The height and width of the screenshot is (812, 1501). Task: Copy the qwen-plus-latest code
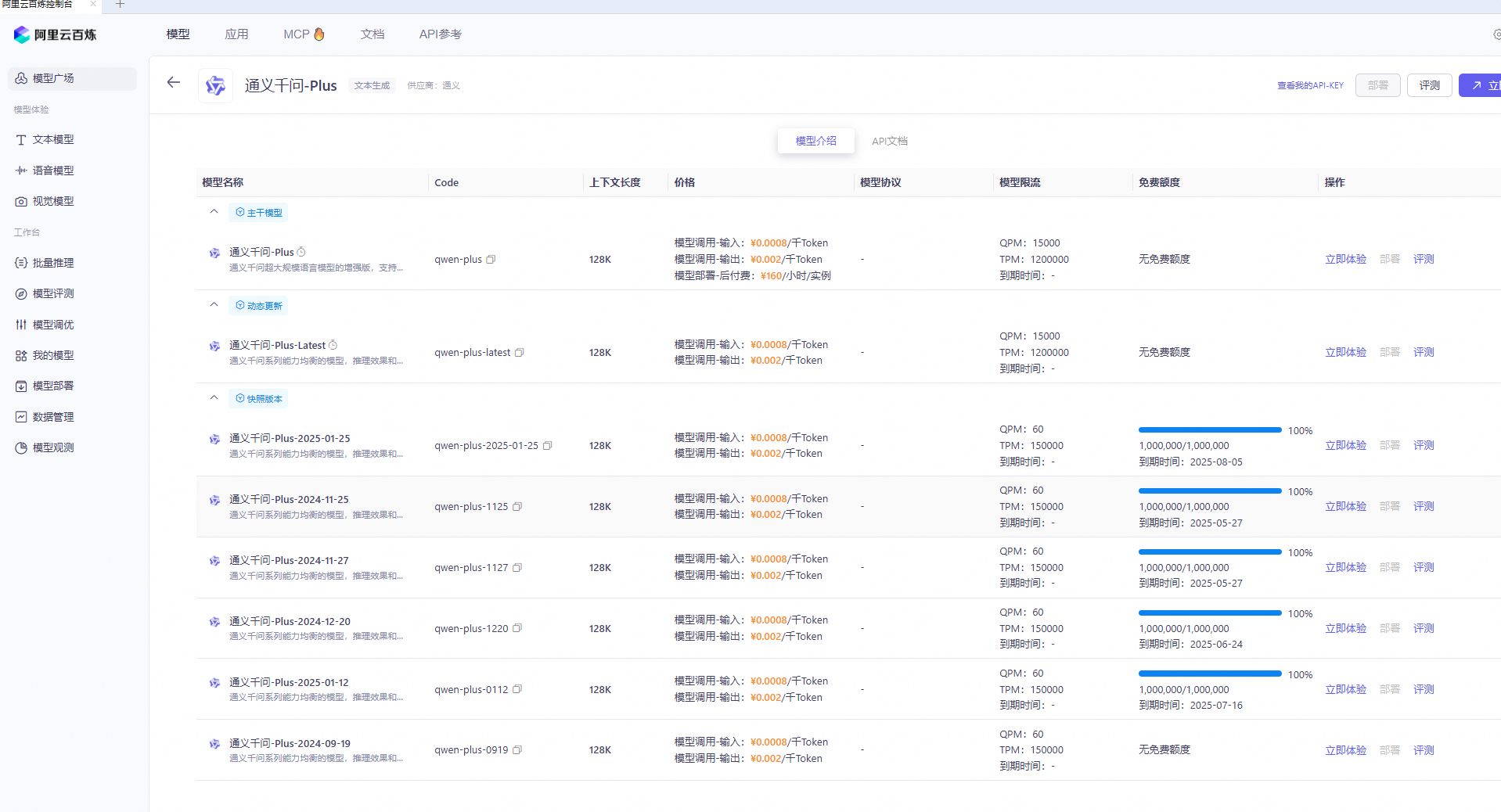(519, 353)
